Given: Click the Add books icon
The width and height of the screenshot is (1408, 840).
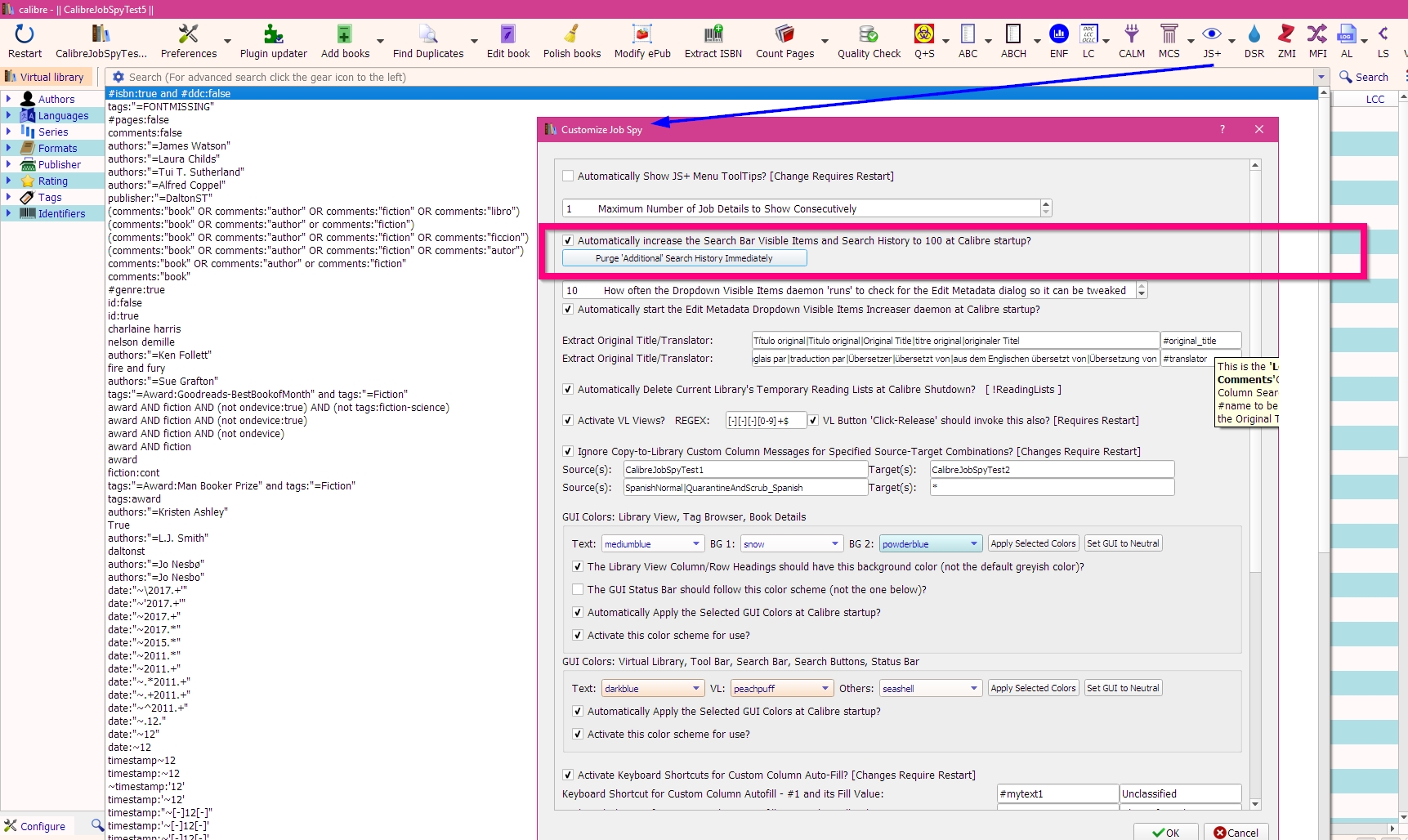Looking at the screenshot, I should (x=345, y=34).
